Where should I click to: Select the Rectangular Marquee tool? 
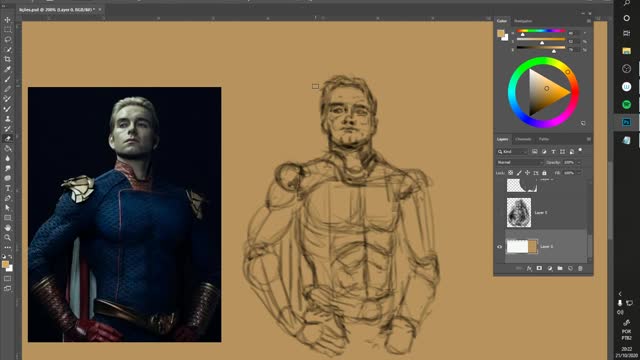(x=7, y=29)
